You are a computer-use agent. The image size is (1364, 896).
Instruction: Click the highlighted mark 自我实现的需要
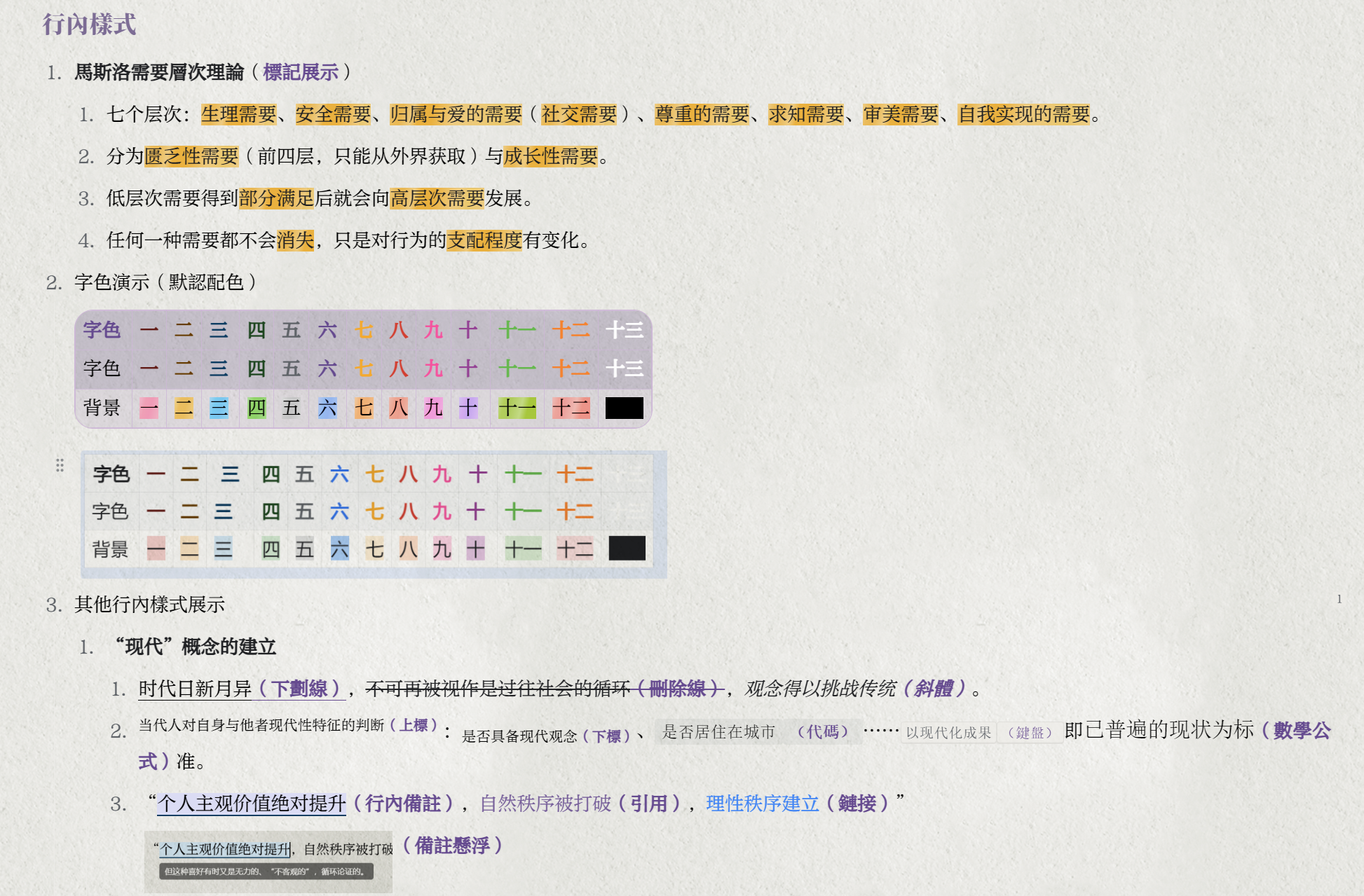click(1023, 114)
